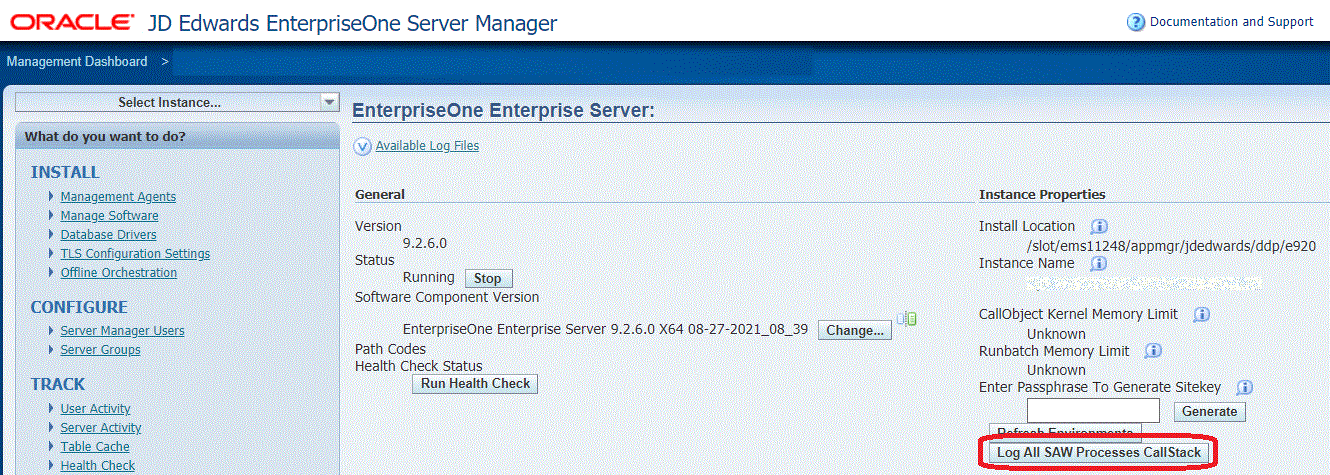Stop the running Enterprise Server

pyautogui.click(x=487, y=278)
